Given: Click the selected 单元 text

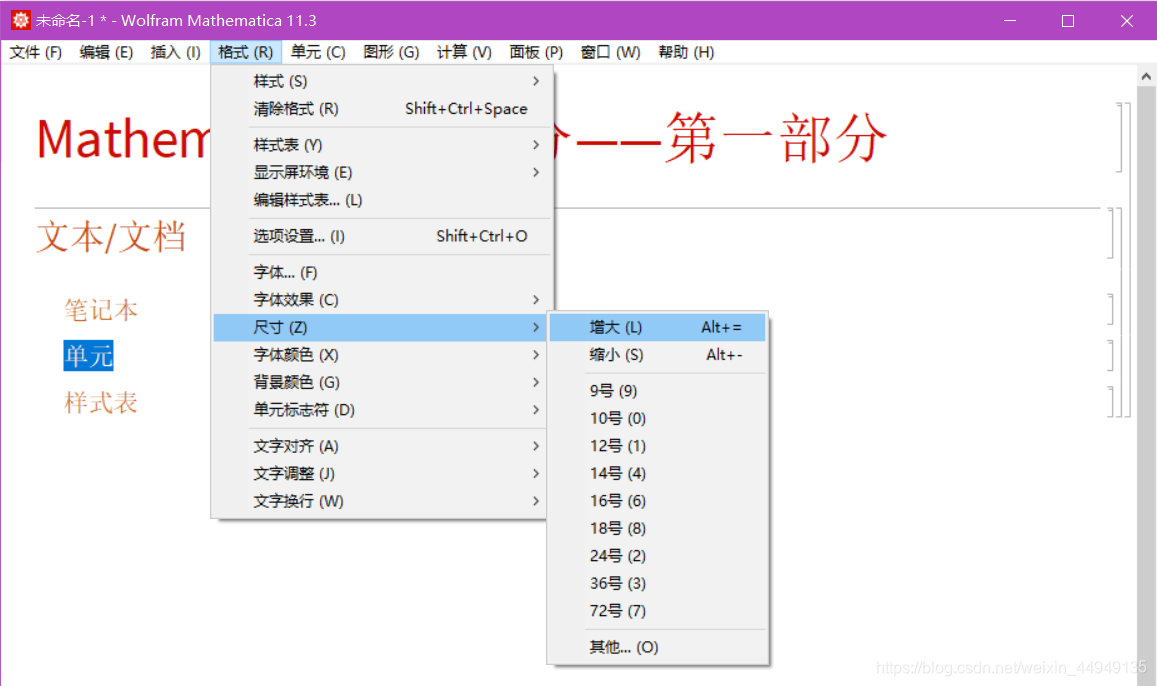Looking at the screenshot, I should tap(89, 356).
